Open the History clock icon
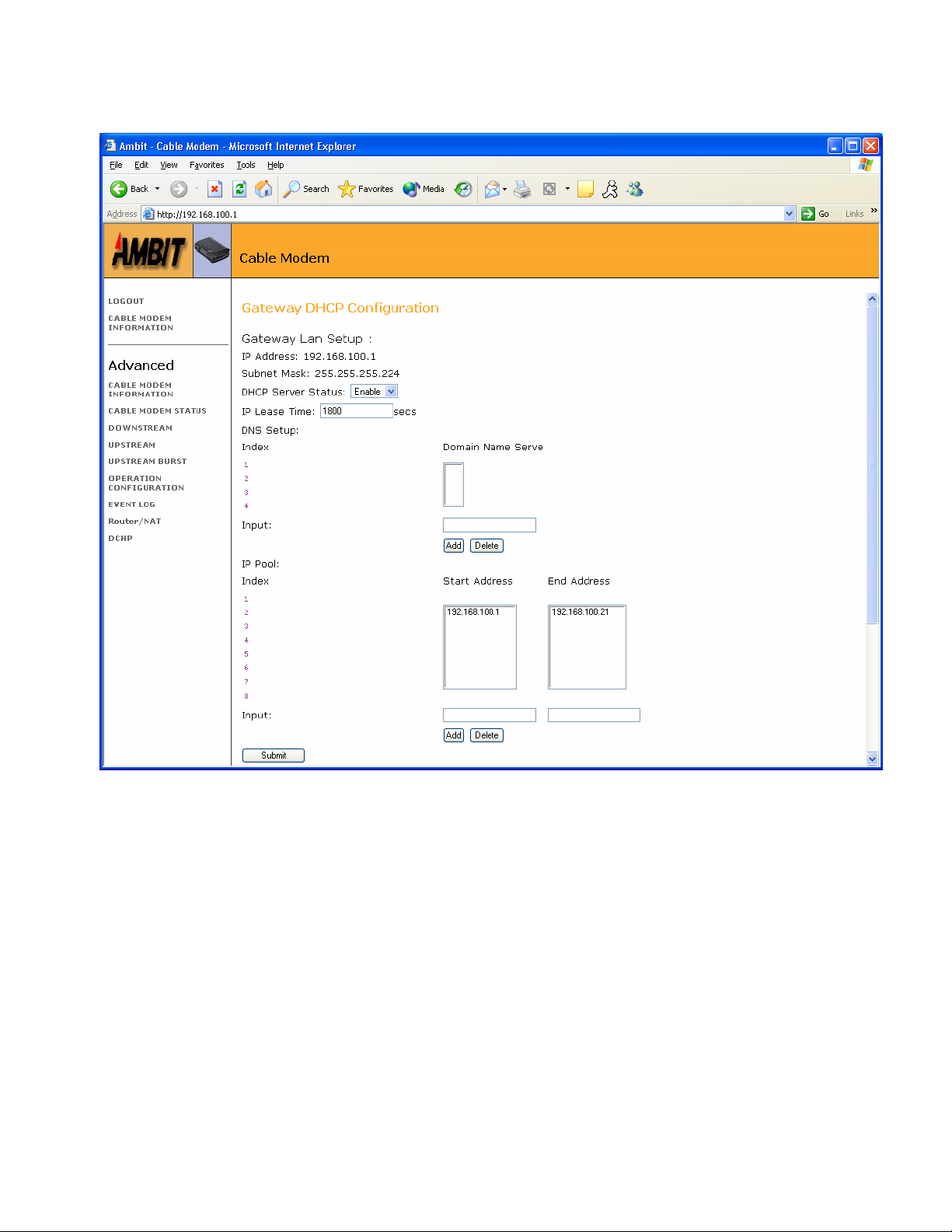The width and height of the screenshot is (952, 1232). pyautogui.click(x=463, y=189)
